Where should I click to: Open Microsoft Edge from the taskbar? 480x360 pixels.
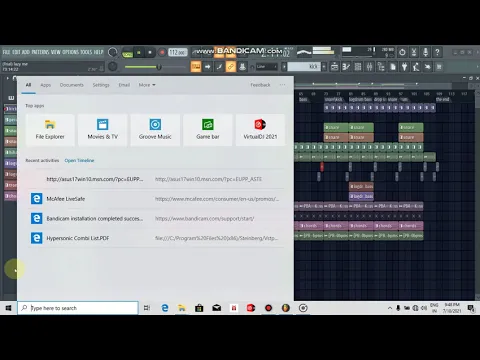165,308
